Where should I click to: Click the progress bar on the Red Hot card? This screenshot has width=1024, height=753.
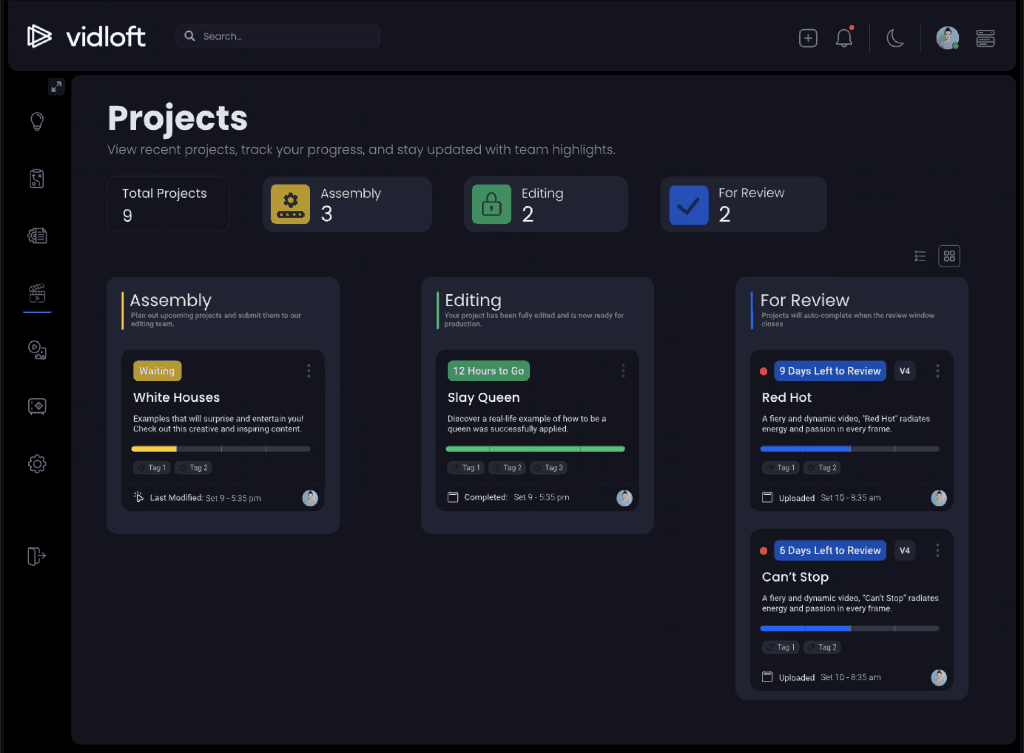[x=850, y=450]
